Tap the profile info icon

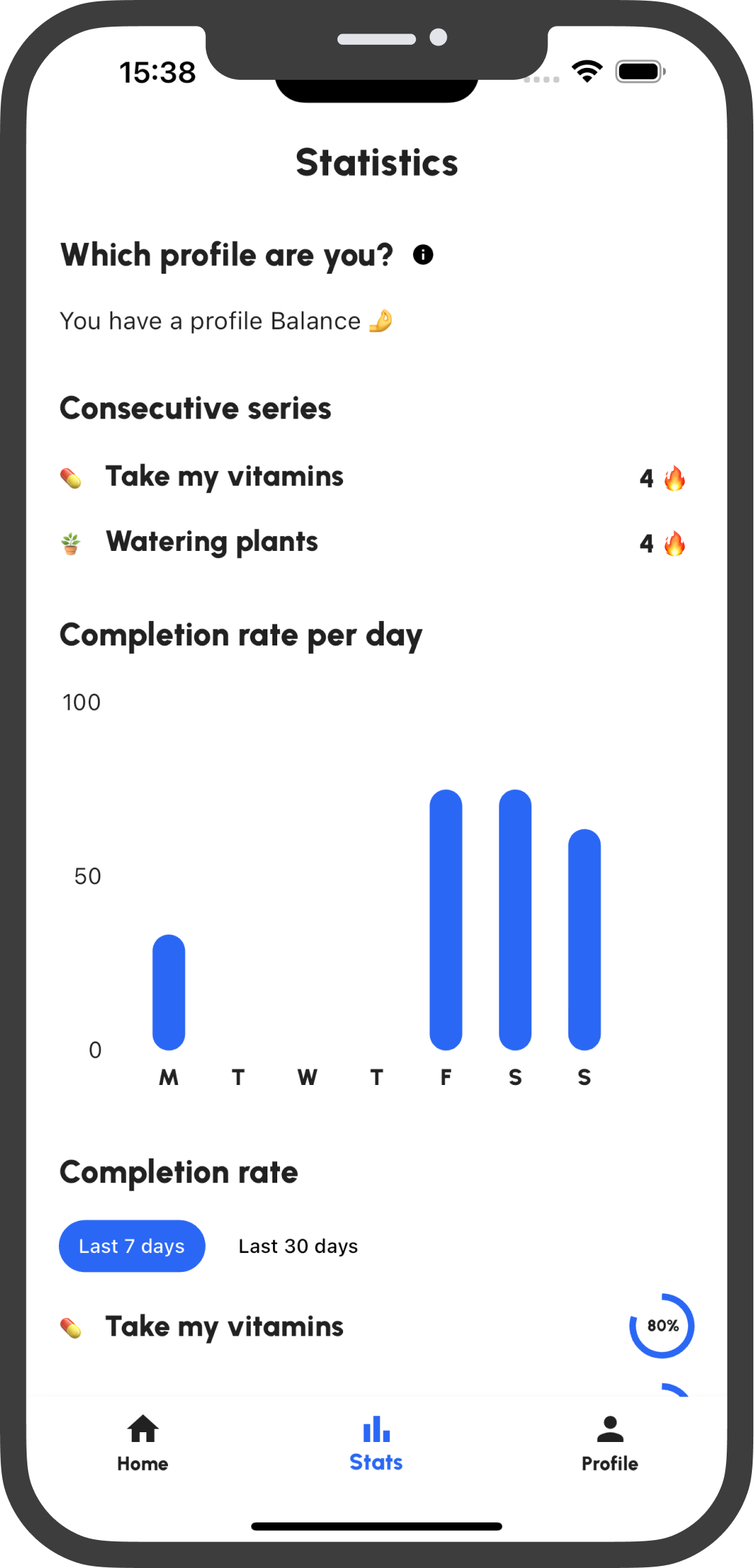(x=423, y=254)
